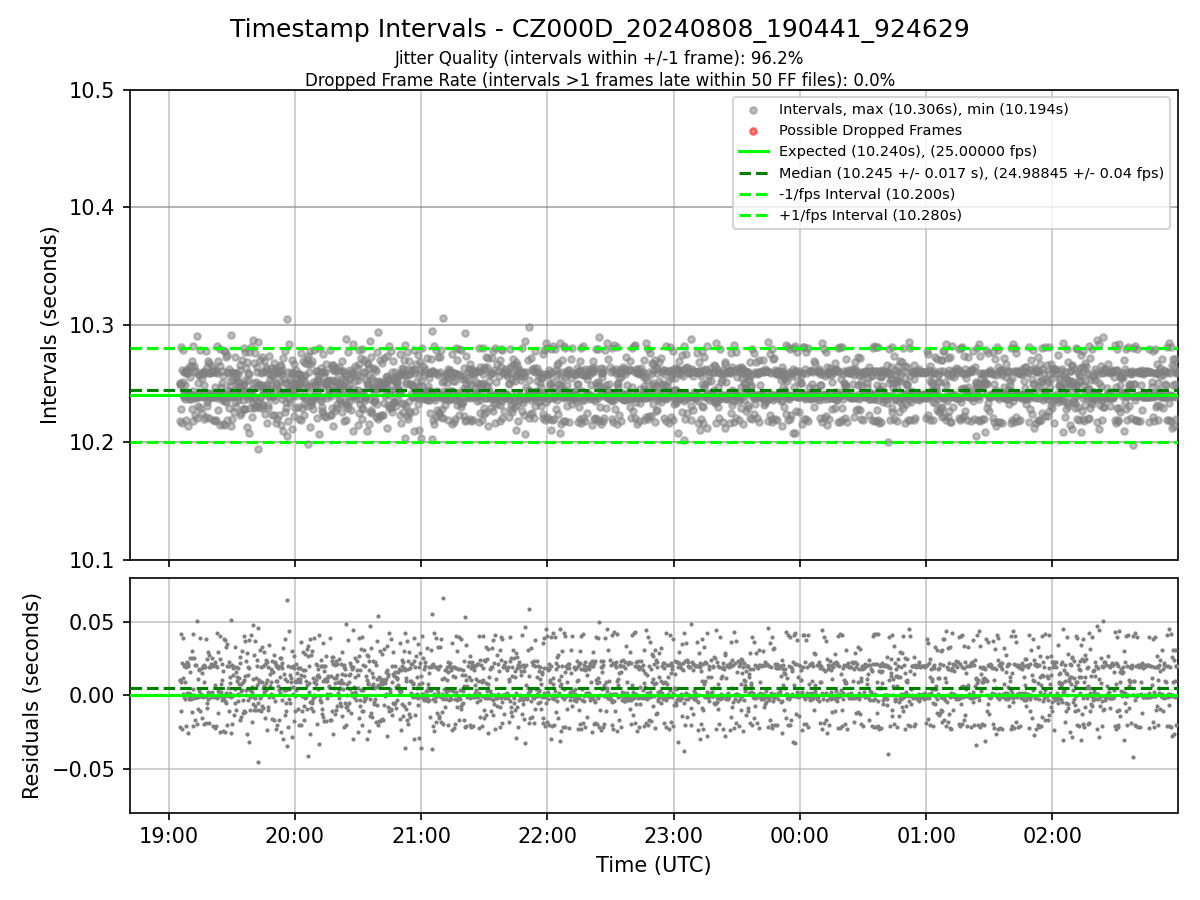Viewport: 1200px width, 900px height.
Task: Click the red dot marker beside Possible Dropped Frames
Action: click(754, 131)
